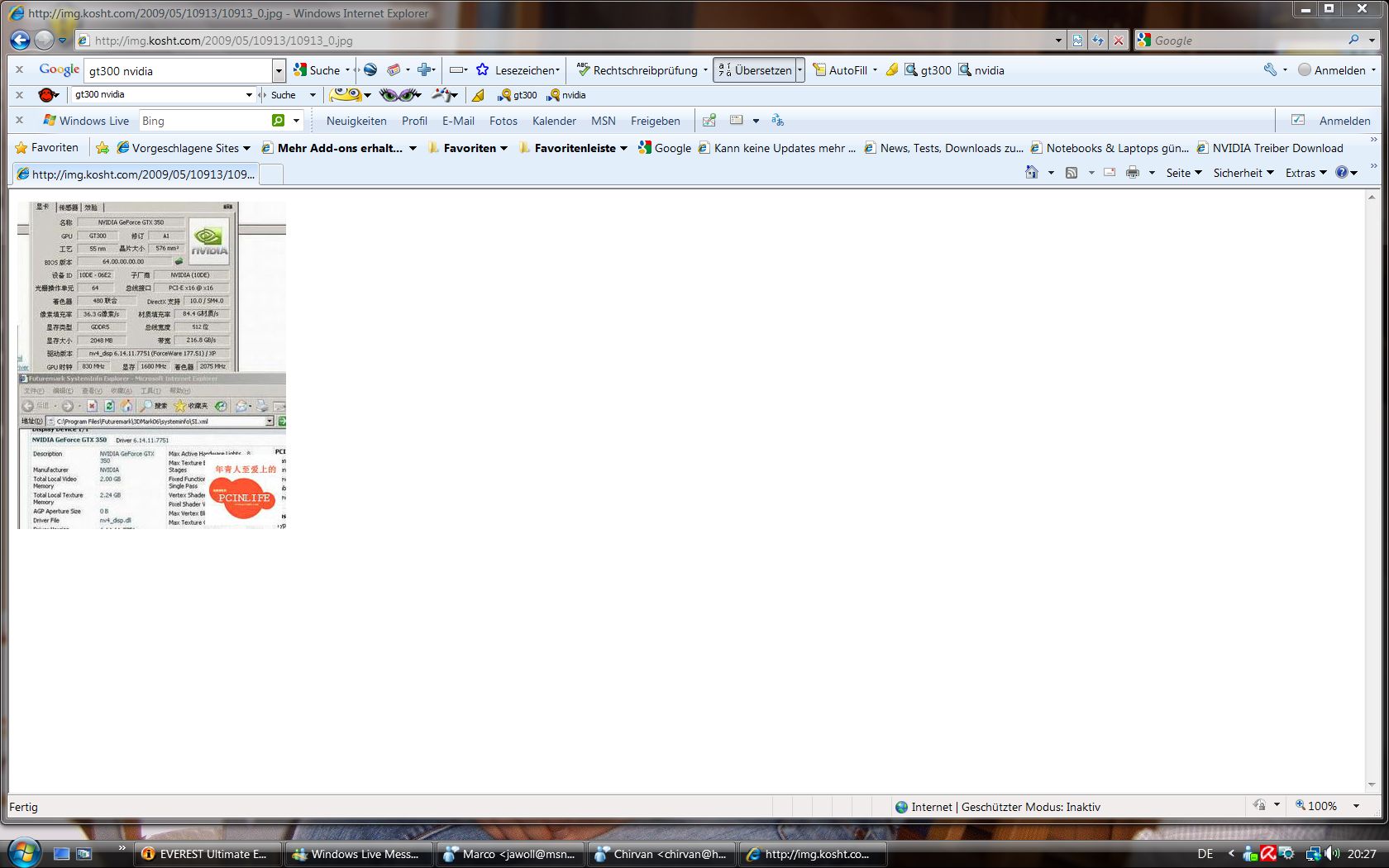Click the RSS feeds icon
This screenshot has width=1389, height=868.
point(1072,173)
